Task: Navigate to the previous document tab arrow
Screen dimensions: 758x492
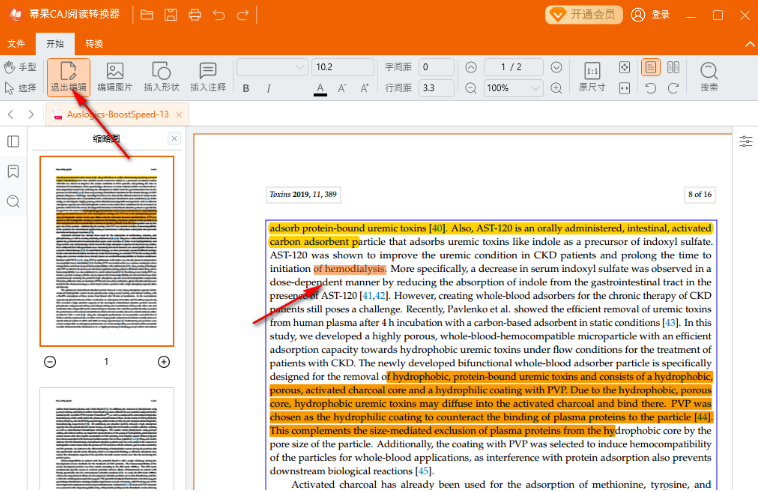Action: (10, 115)
